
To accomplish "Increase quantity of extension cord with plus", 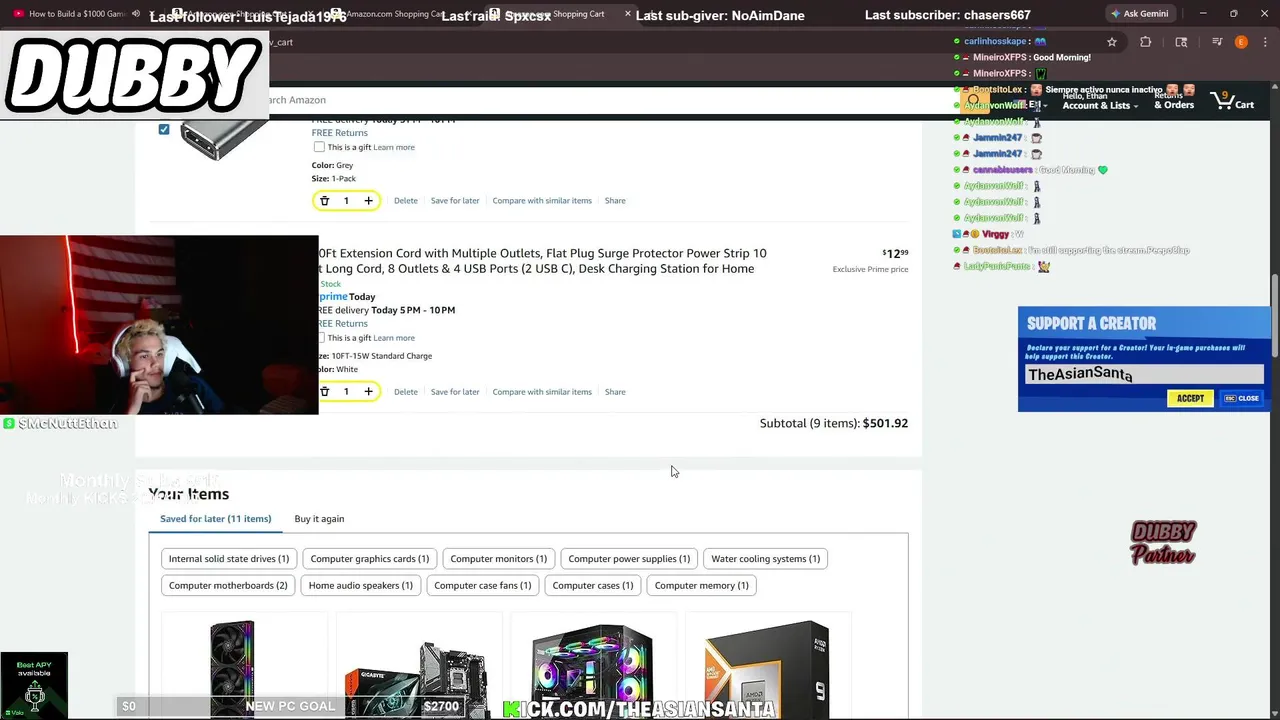I will [x=368, y=392].
